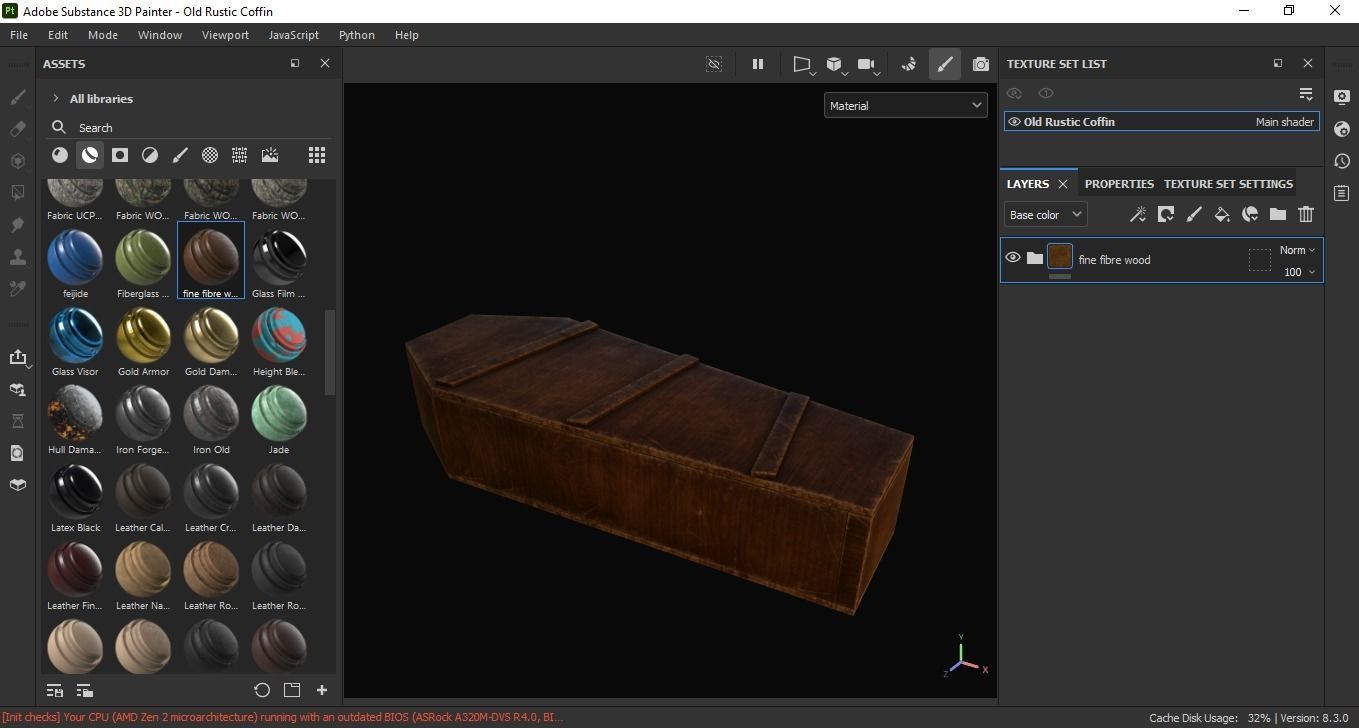Select the Smudge tool
Screen dimensions: 1359x728
click(18, 225)
